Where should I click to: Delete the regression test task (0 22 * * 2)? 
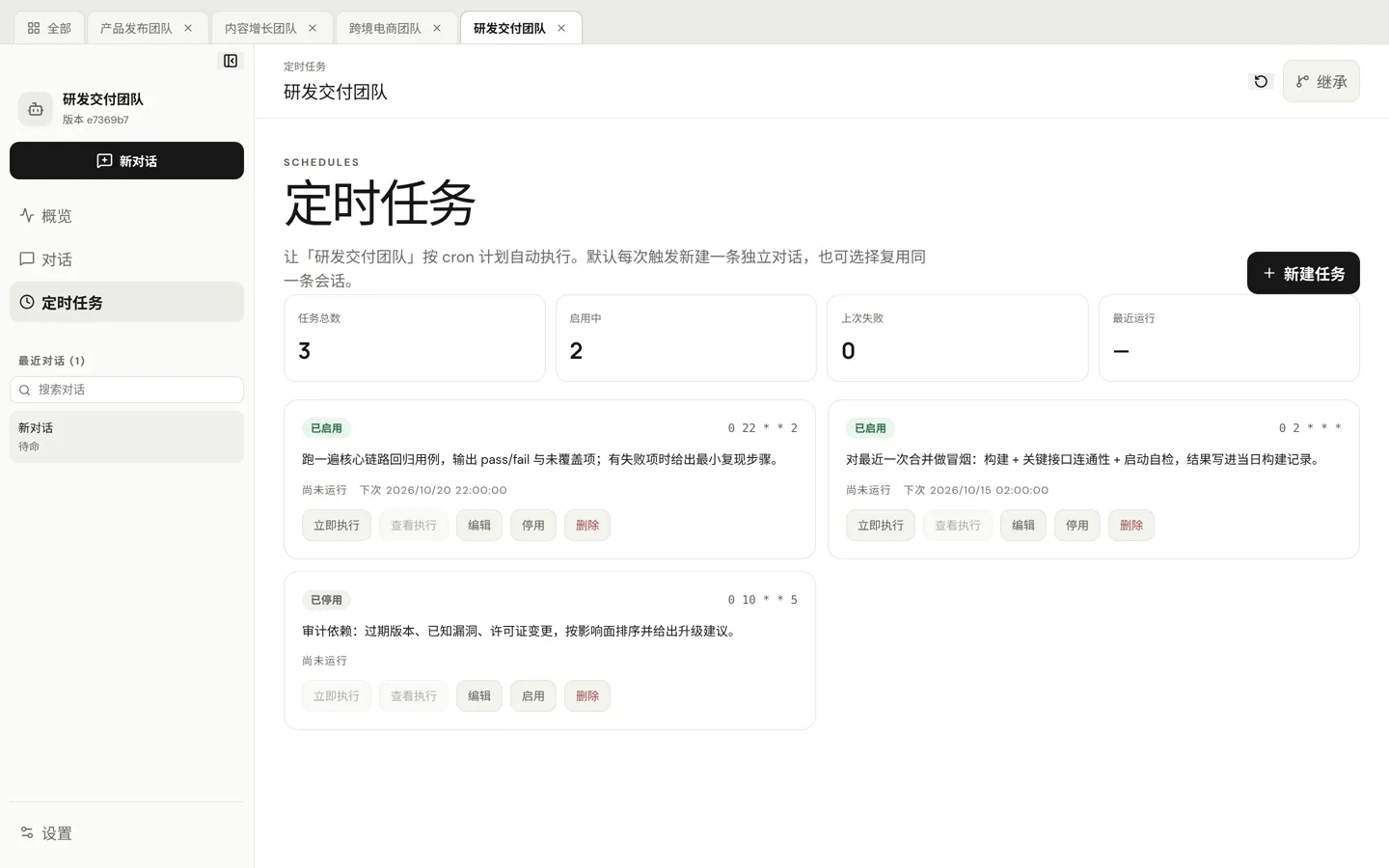pos(587,526)
